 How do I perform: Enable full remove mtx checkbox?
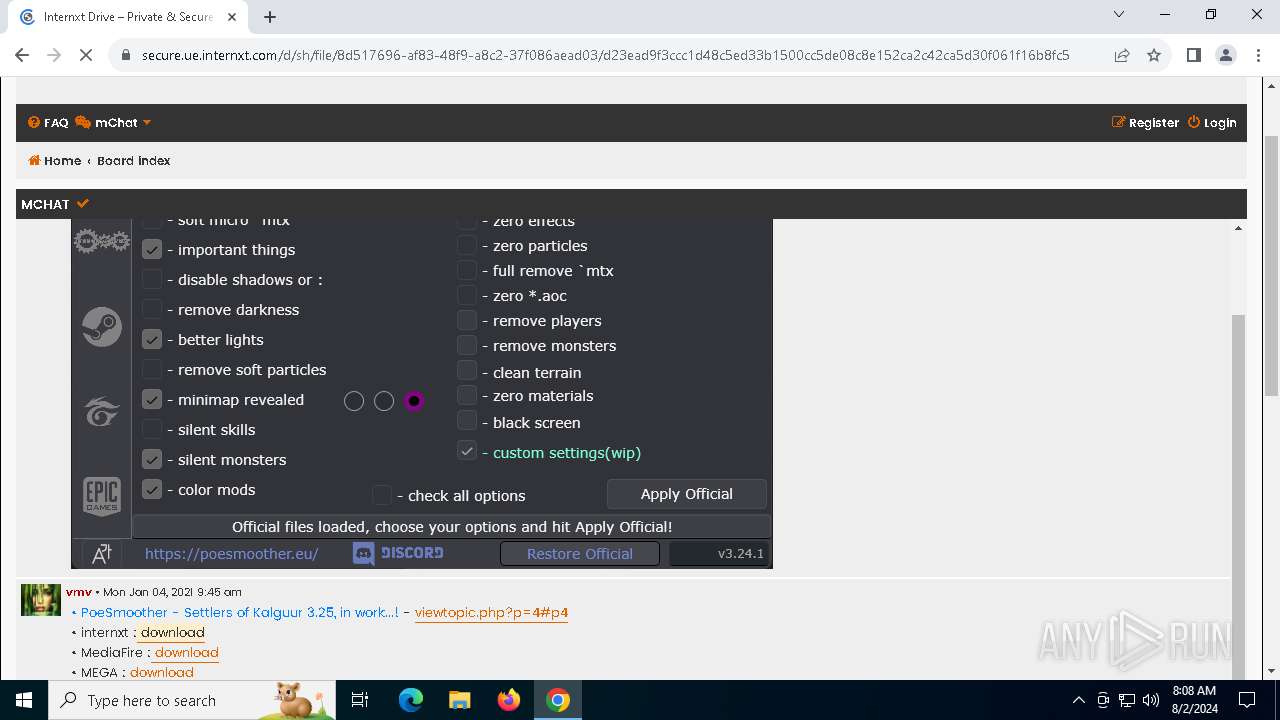pos(467,270)
